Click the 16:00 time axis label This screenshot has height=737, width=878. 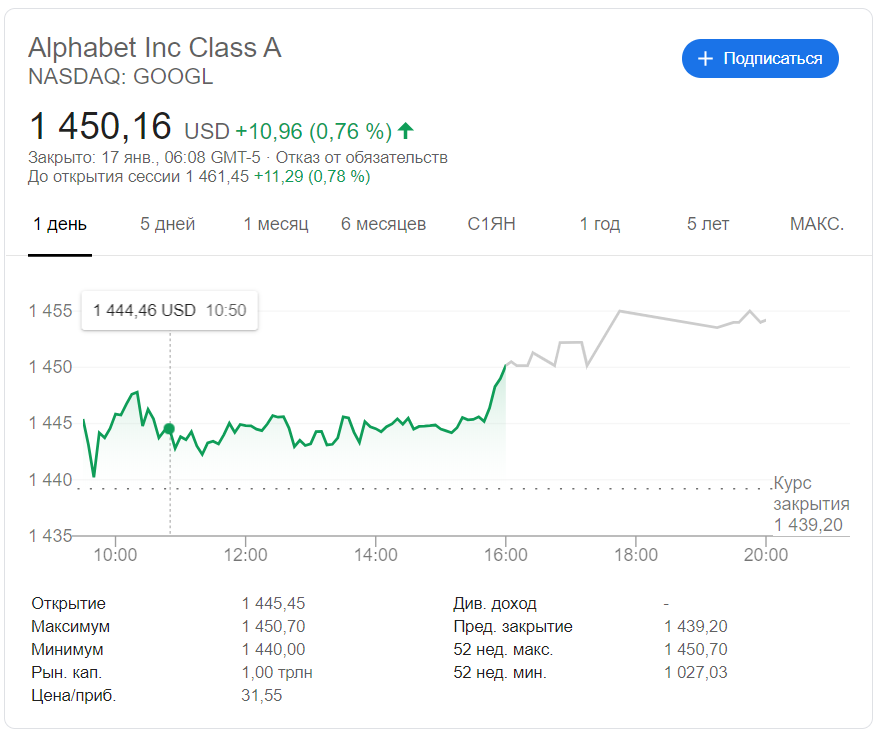506,555
